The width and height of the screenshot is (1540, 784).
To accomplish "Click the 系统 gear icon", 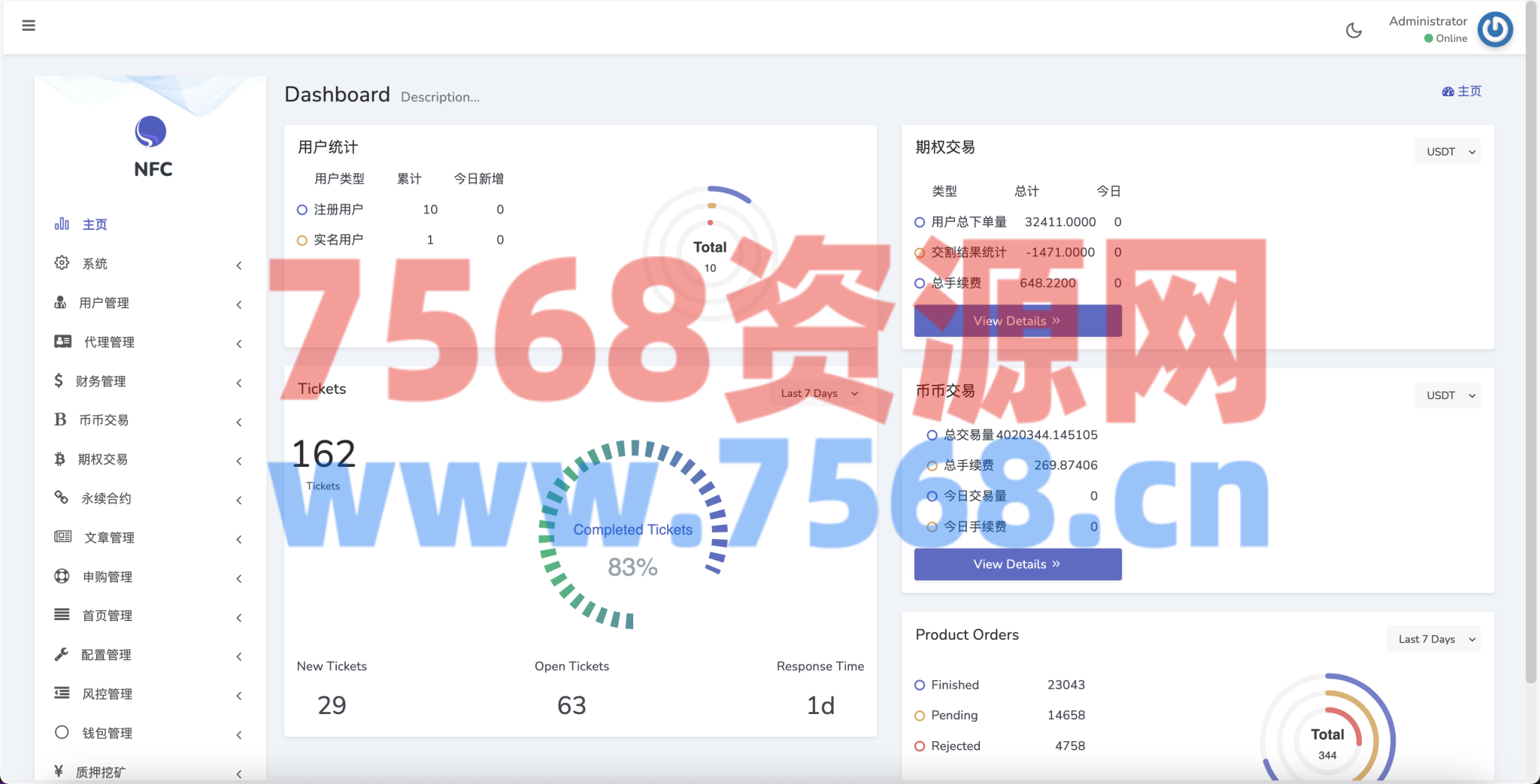I will [x=62, y=263].
